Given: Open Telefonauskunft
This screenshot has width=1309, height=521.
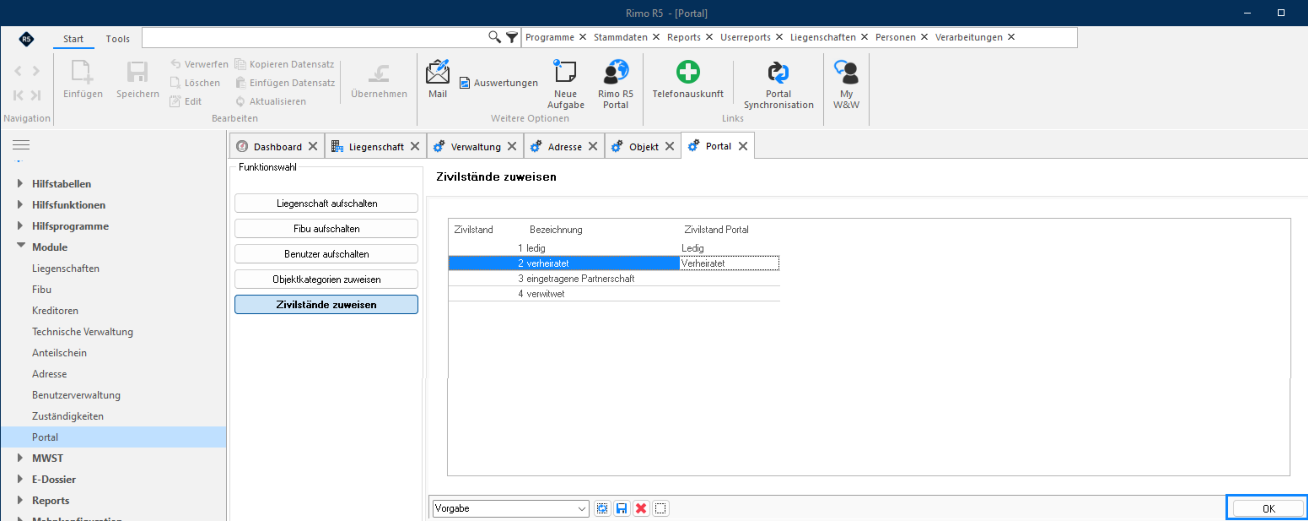Looking at the screenshot, I should [688, 79].
